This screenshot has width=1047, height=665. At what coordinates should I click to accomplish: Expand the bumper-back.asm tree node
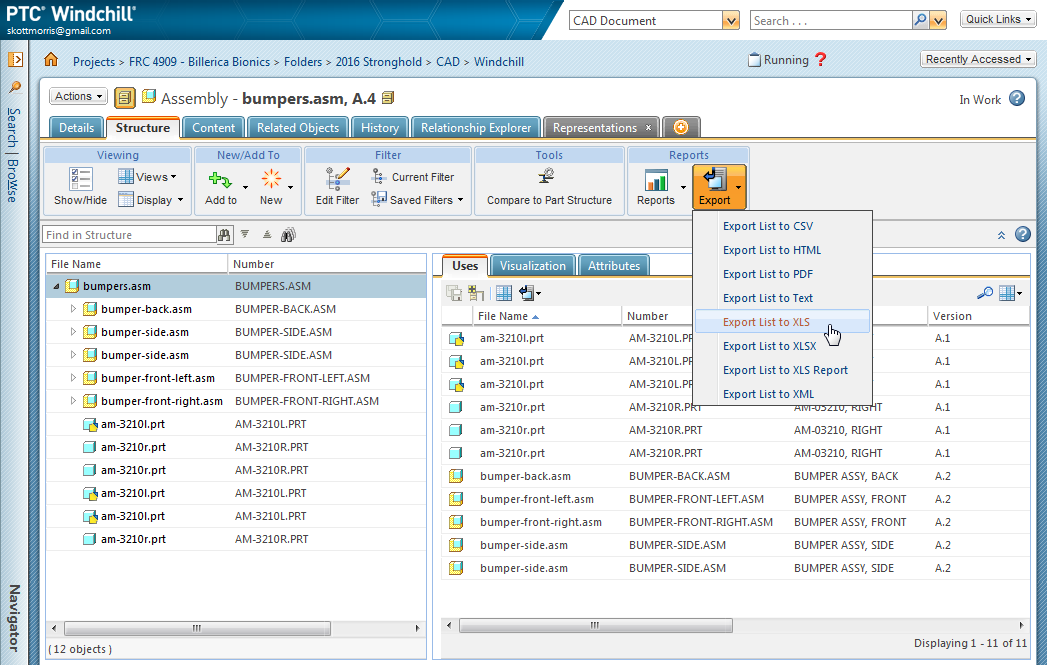coord(73,309)
